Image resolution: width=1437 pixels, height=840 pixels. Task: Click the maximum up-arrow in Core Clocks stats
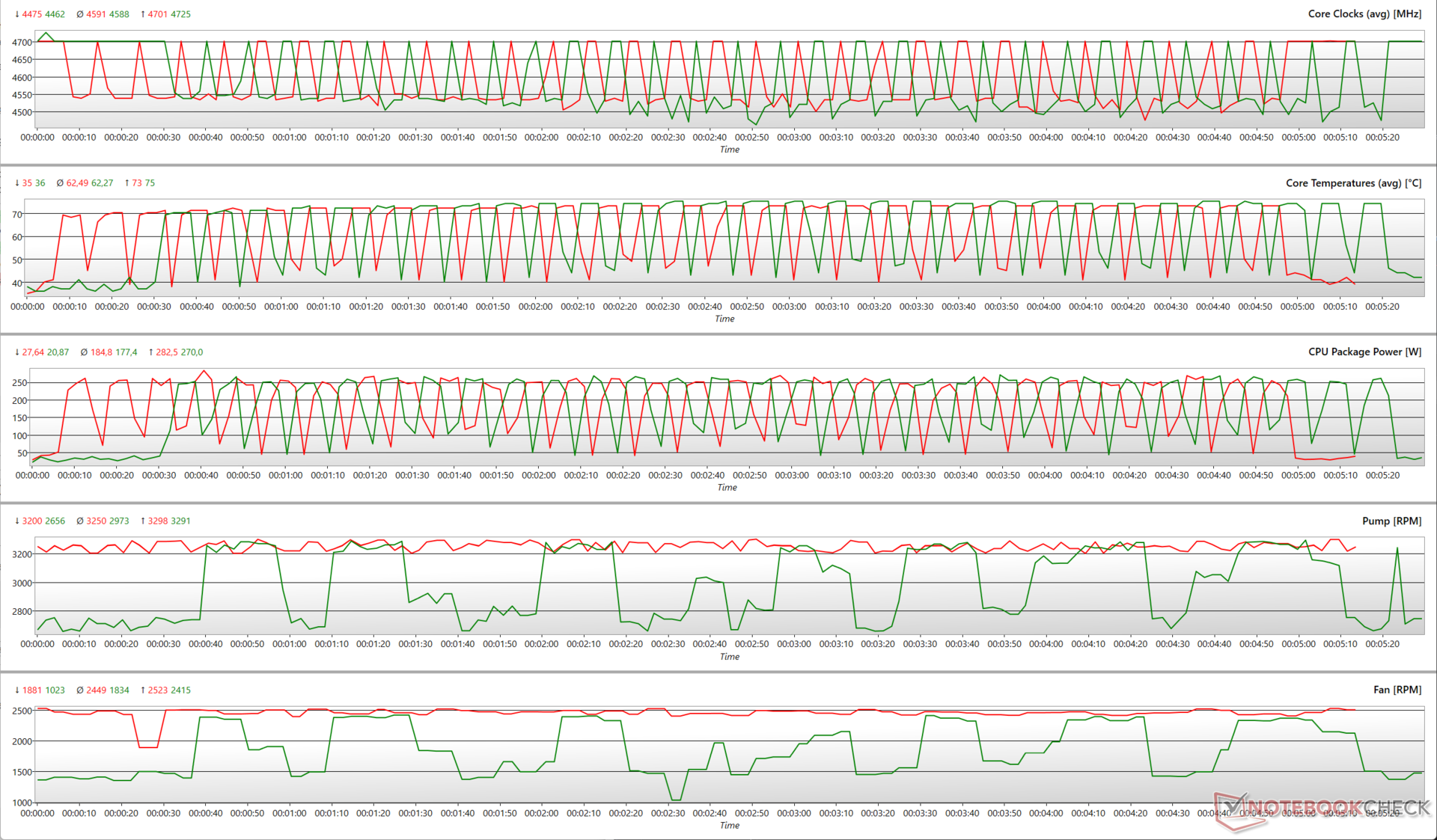point(142,14)
